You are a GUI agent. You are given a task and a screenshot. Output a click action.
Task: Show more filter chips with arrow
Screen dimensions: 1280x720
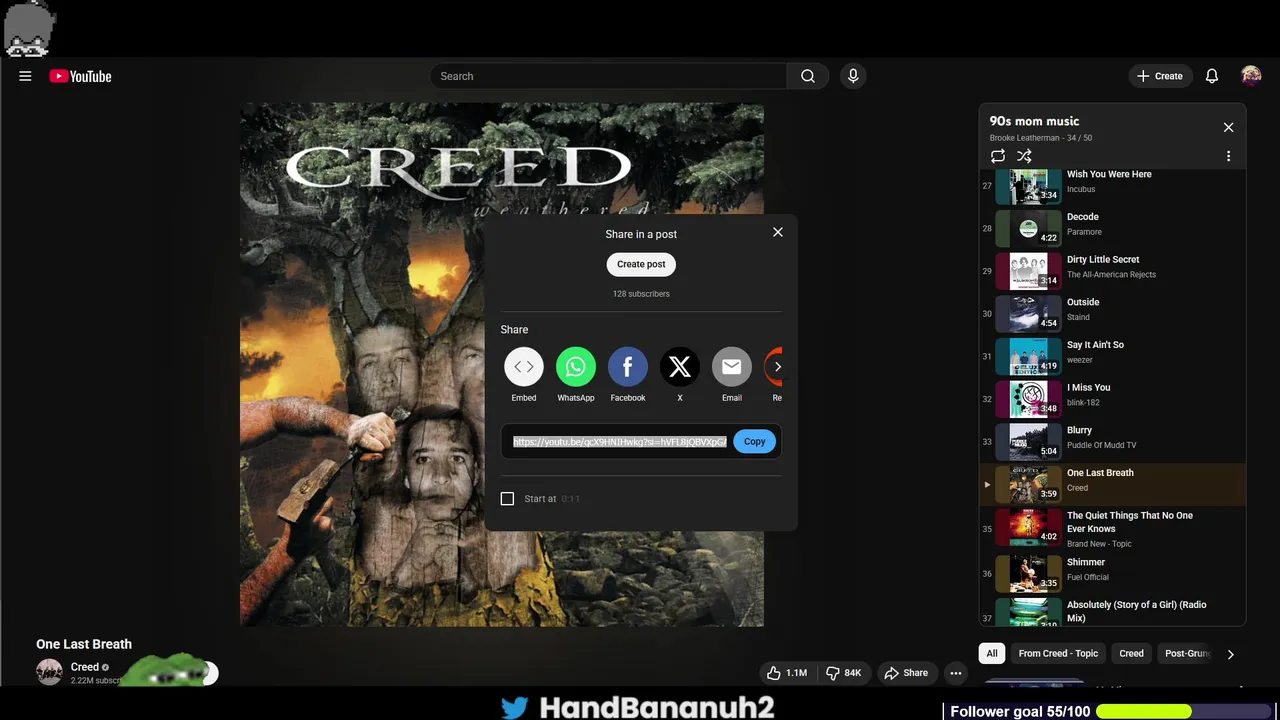(1230, 654)
